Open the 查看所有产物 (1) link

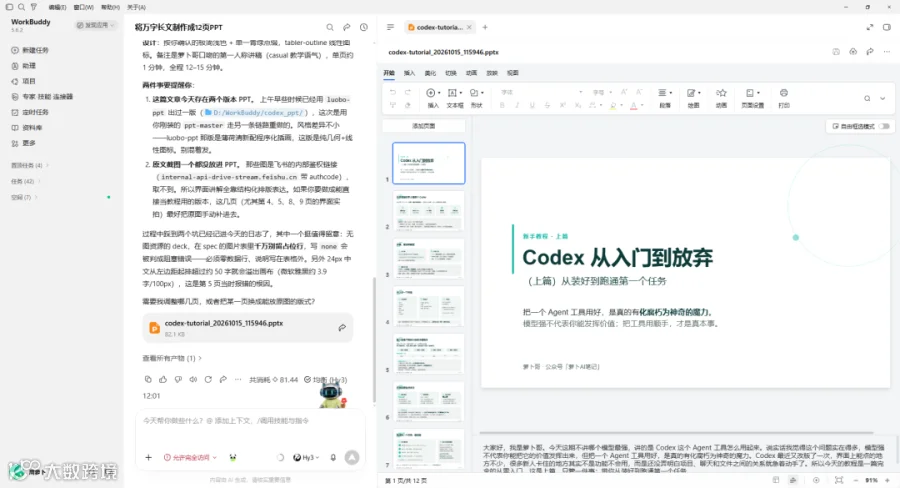coord(172,358)
